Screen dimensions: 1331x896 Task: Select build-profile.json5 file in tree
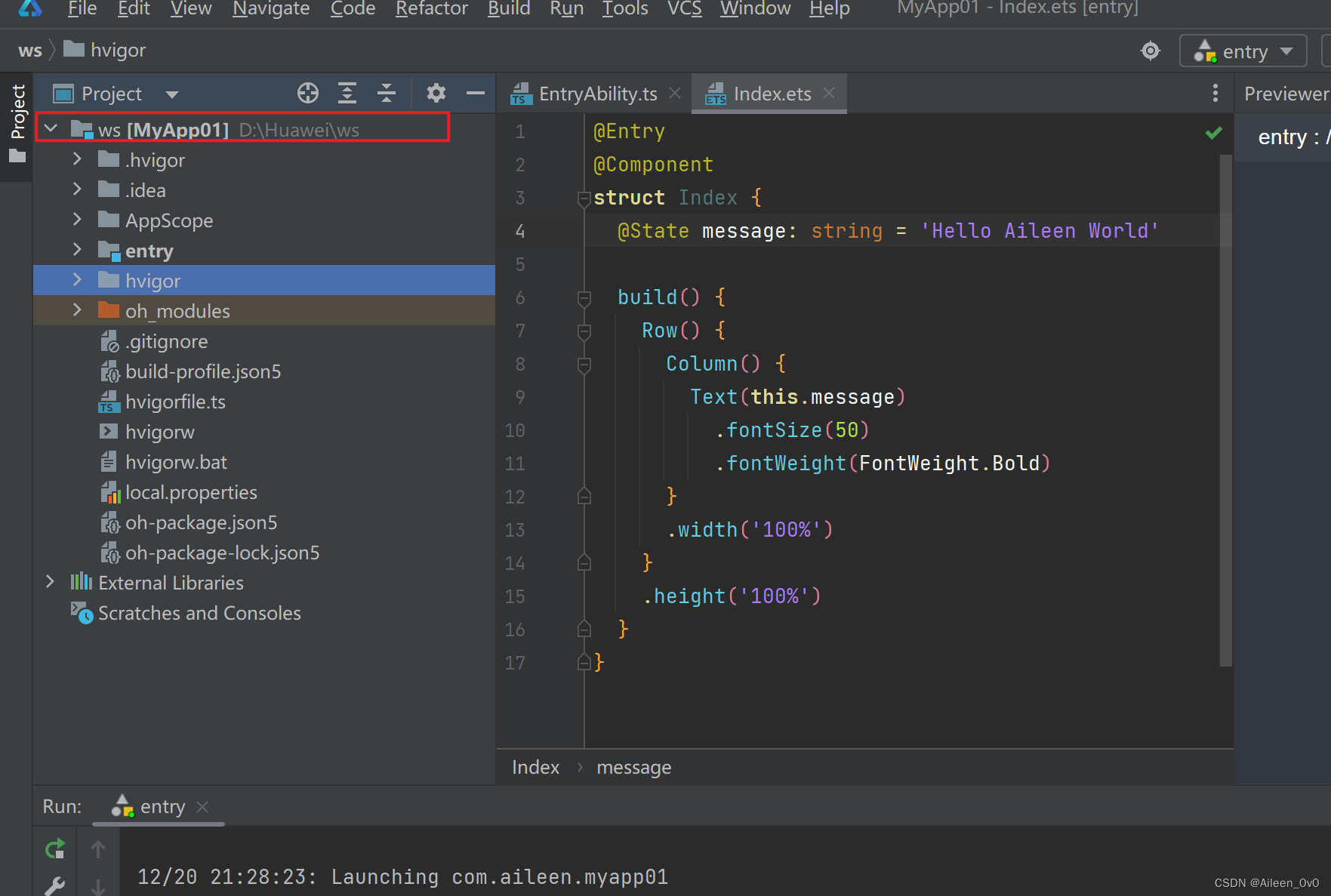point(202,372)
